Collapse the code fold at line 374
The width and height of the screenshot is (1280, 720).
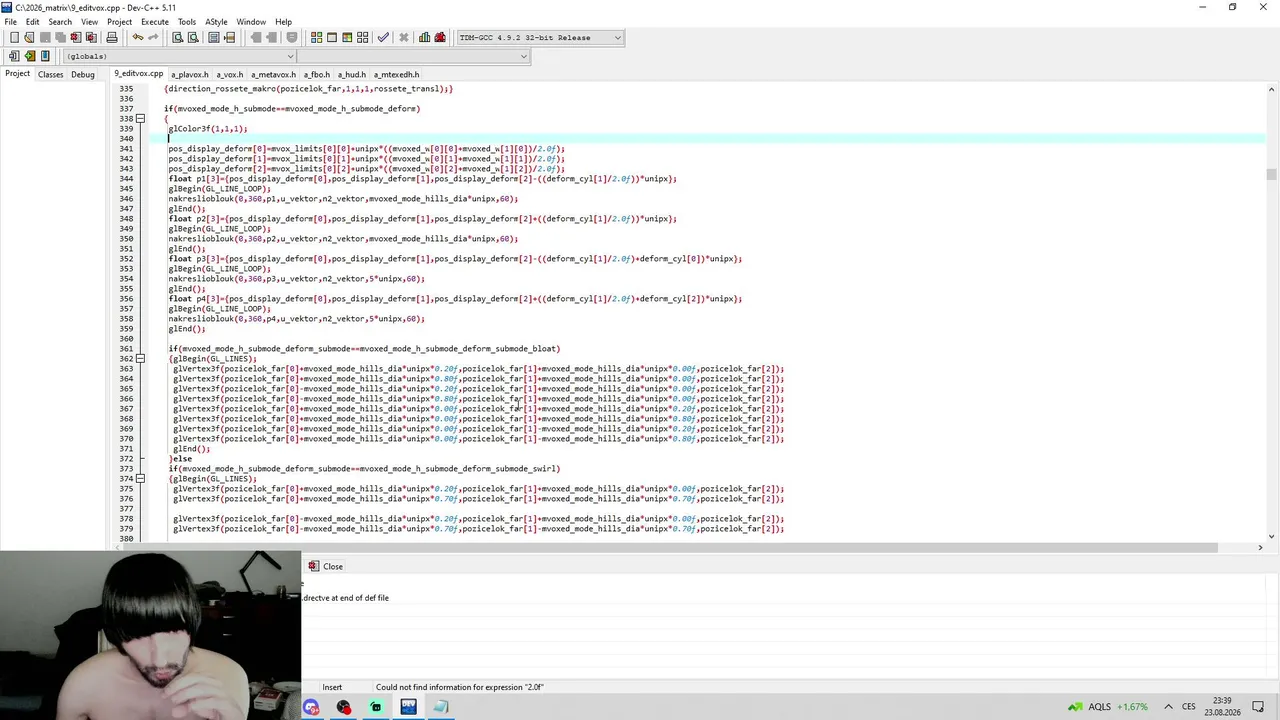pyautogui.click(x=140, y=479)
